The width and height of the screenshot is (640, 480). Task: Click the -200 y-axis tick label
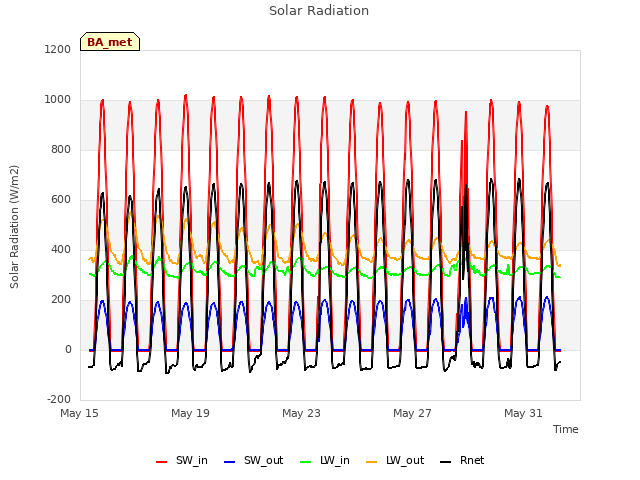click(x=59, y=399)
